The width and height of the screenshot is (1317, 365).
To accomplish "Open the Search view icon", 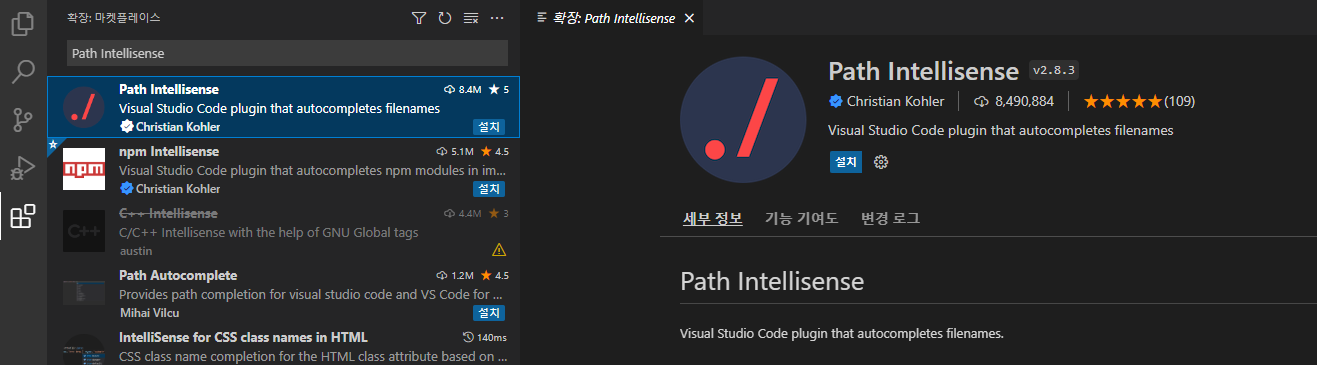I will (x=23, y=72).
